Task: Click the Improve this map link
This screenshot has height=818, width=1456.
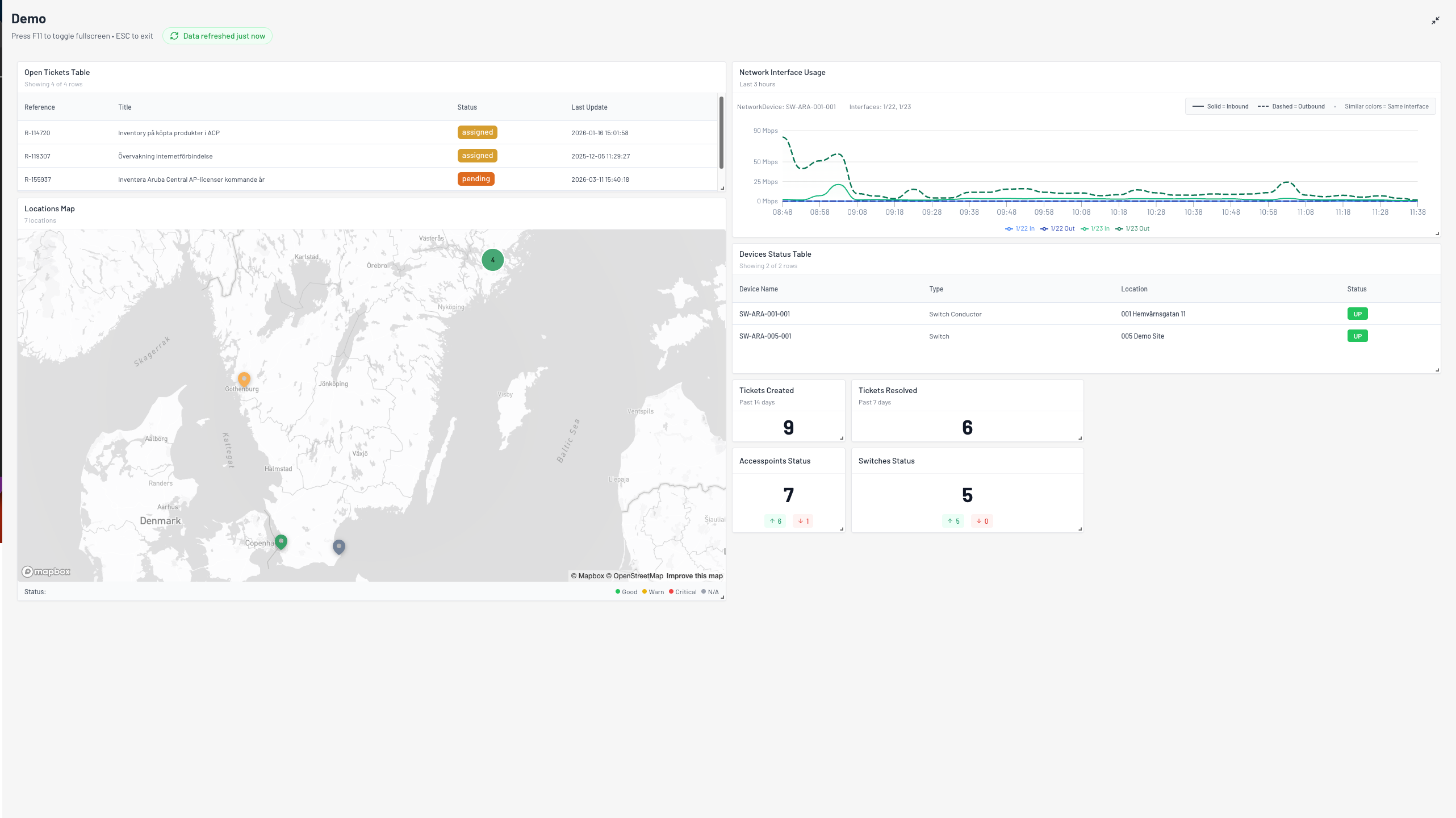Action: click(x=694, y=576)
